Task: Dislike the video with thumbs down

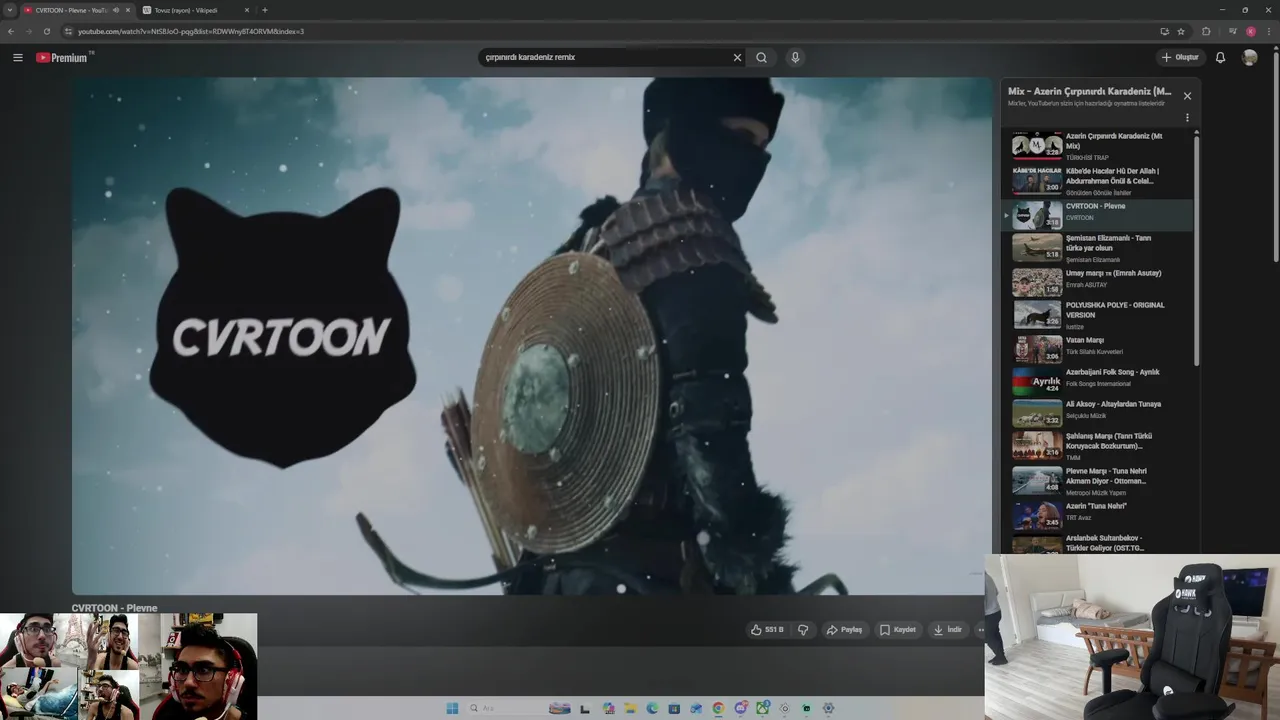Action: click(x=803, y=630)
